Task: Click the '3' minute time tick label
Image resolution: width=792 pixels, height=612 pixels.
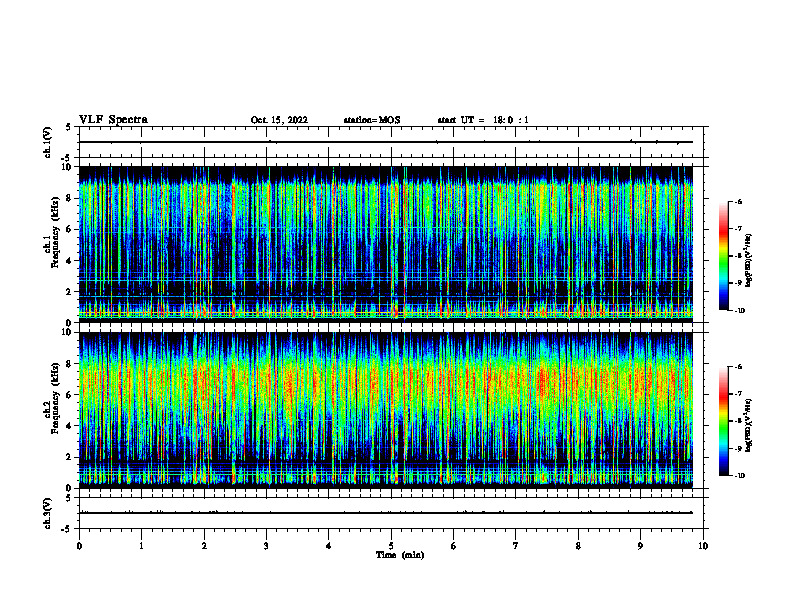Action: [x=266, y=546]
